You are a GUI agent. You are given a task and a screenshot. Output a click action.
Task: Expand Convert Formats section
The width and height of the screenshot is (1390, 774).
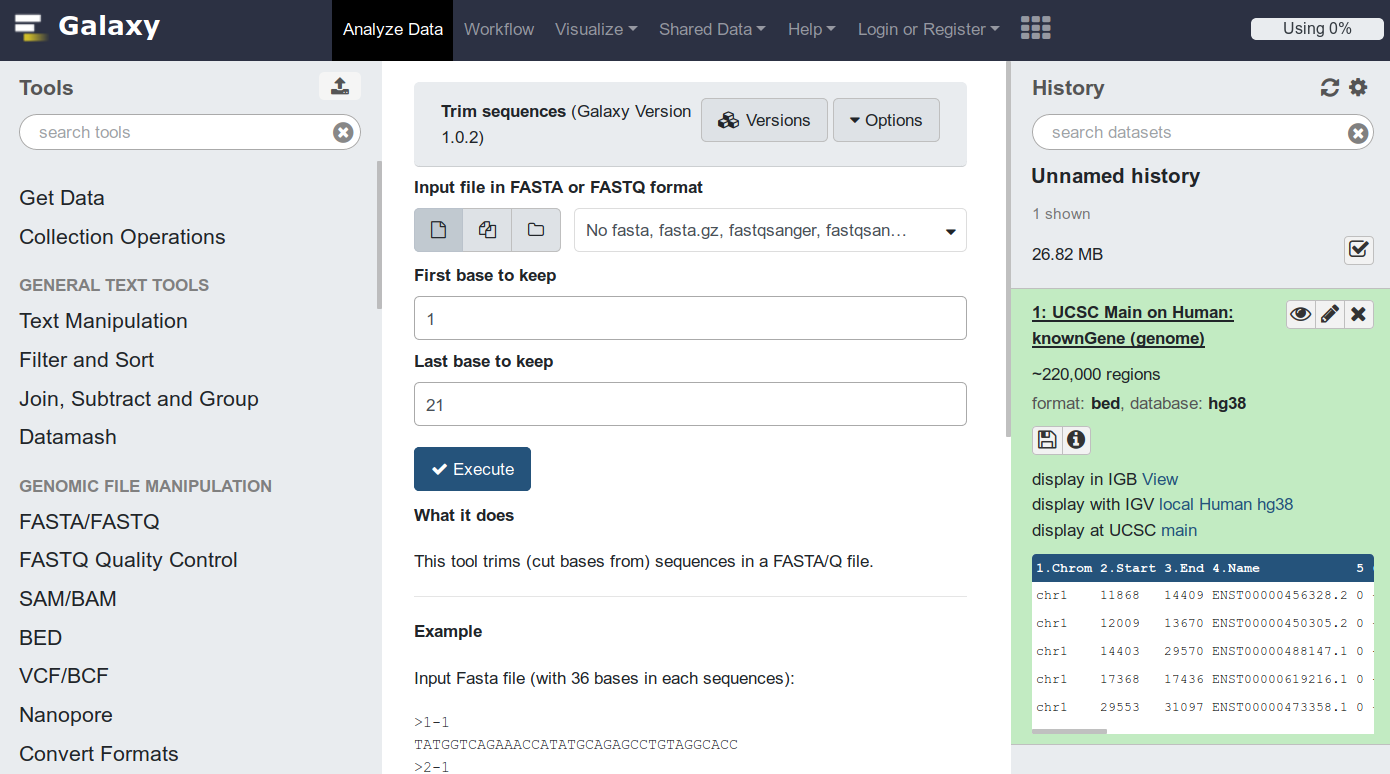(99, 754)
